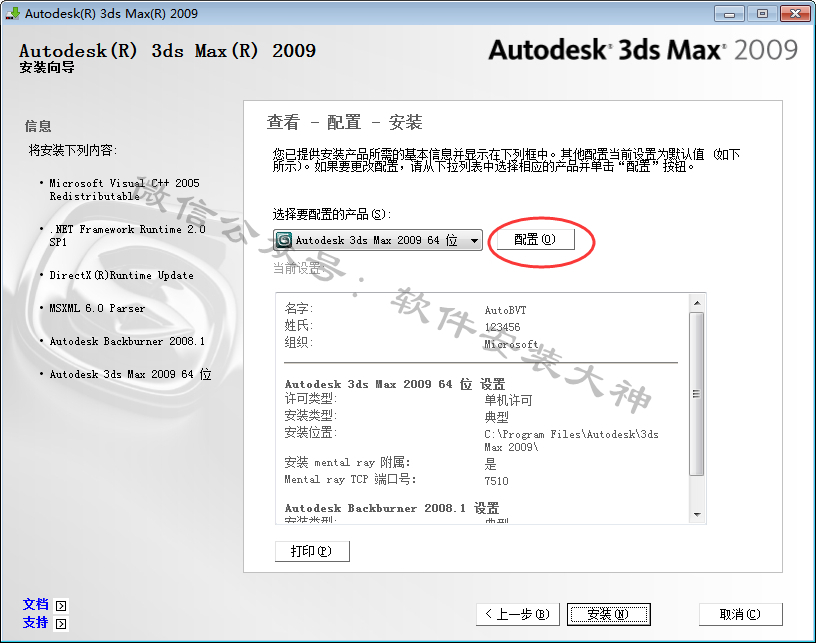Click the installer icon in title bar
This screenshot has width=816, height=643.
point(13,14)
